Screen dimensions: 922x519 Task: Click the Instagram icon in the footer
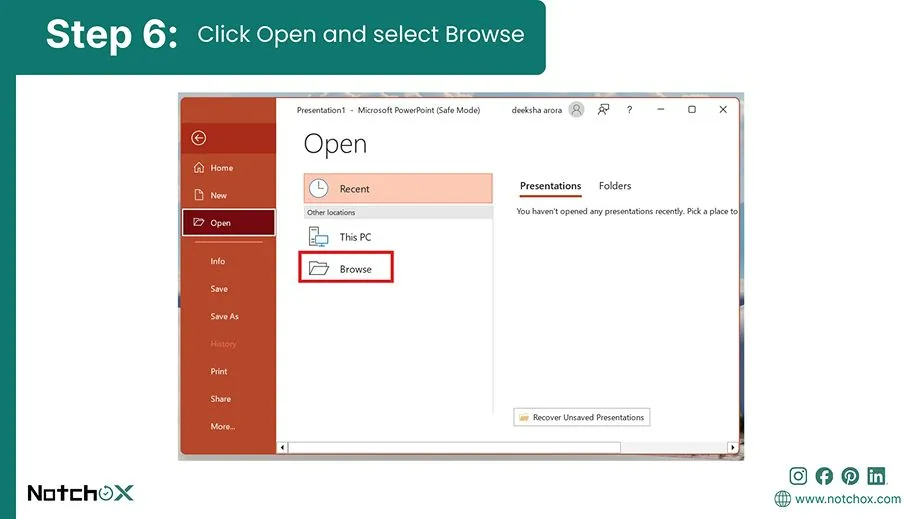point(798,476)
